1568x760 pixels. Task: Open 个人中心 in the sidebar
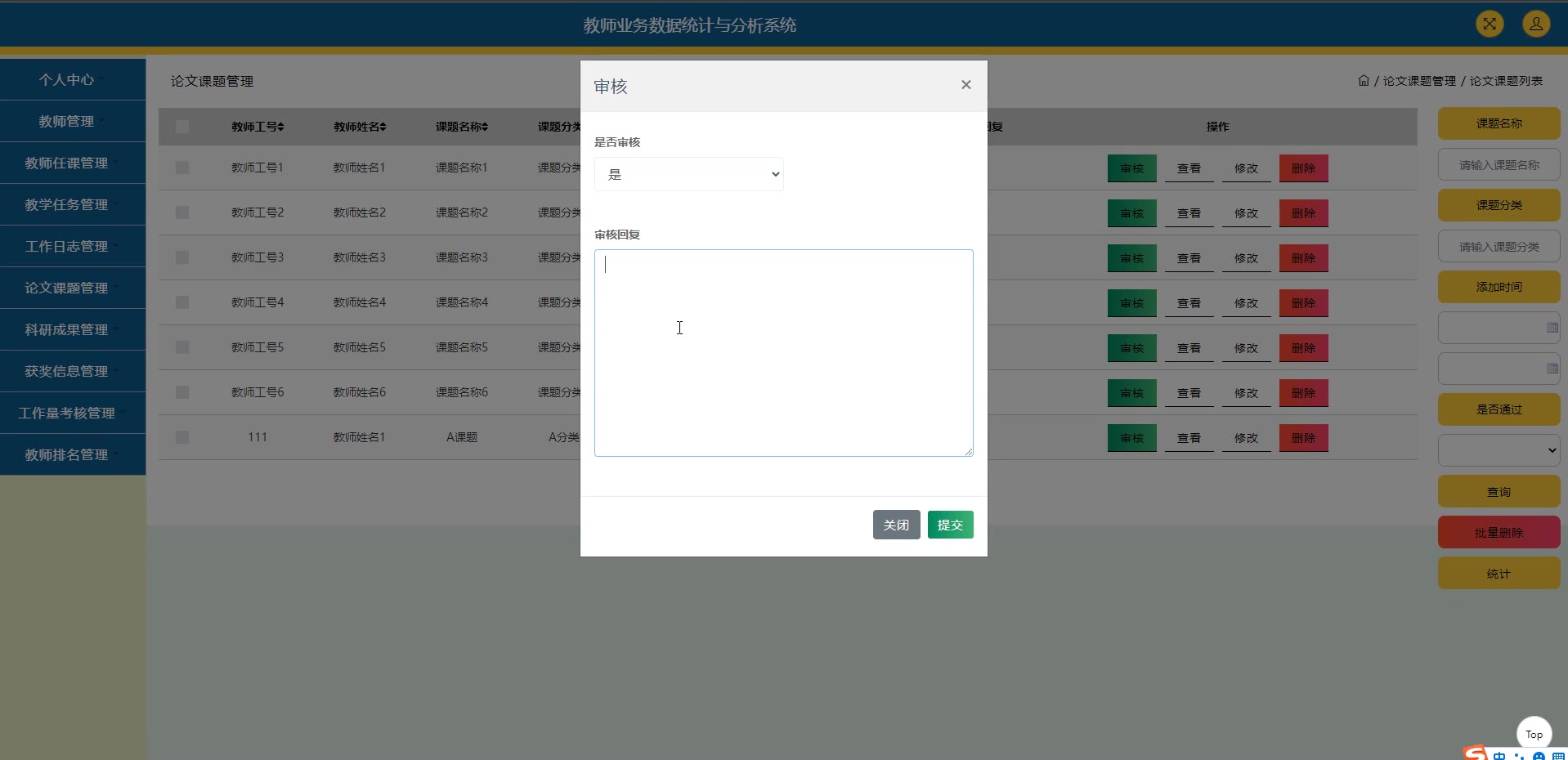pos(73,79)
